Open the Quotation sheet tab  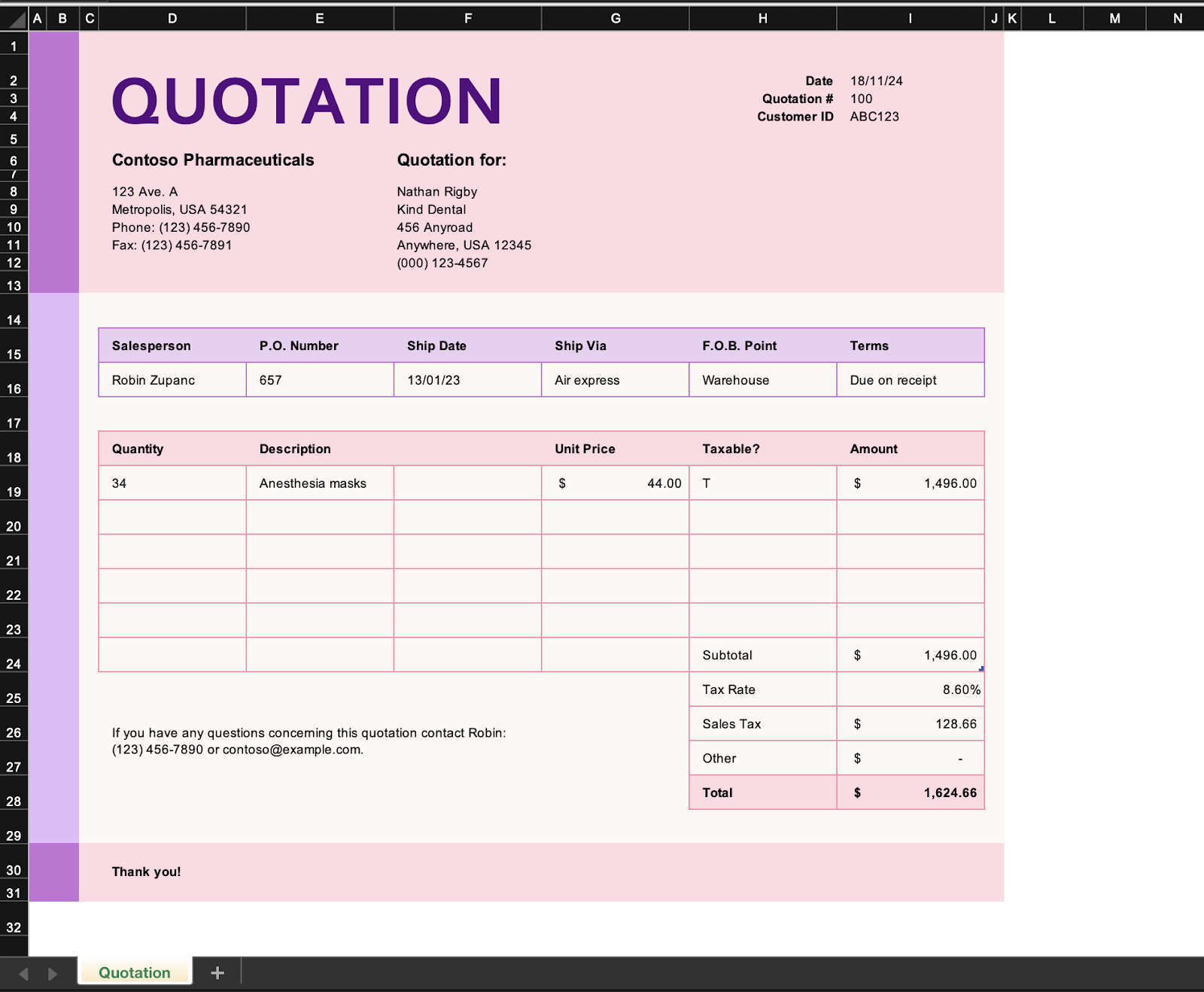point(135,972)
